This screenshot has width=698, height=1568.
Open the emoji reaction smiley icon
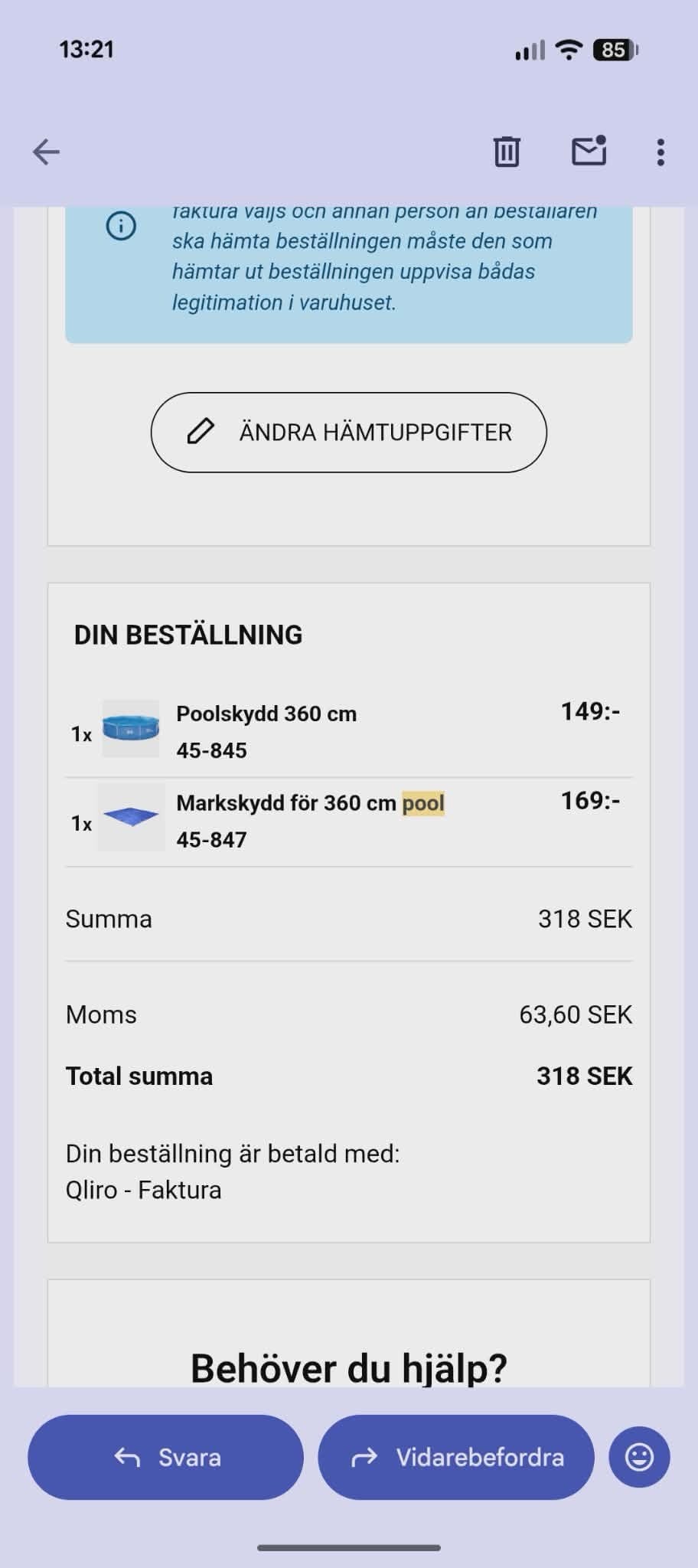click(639, 1456)
